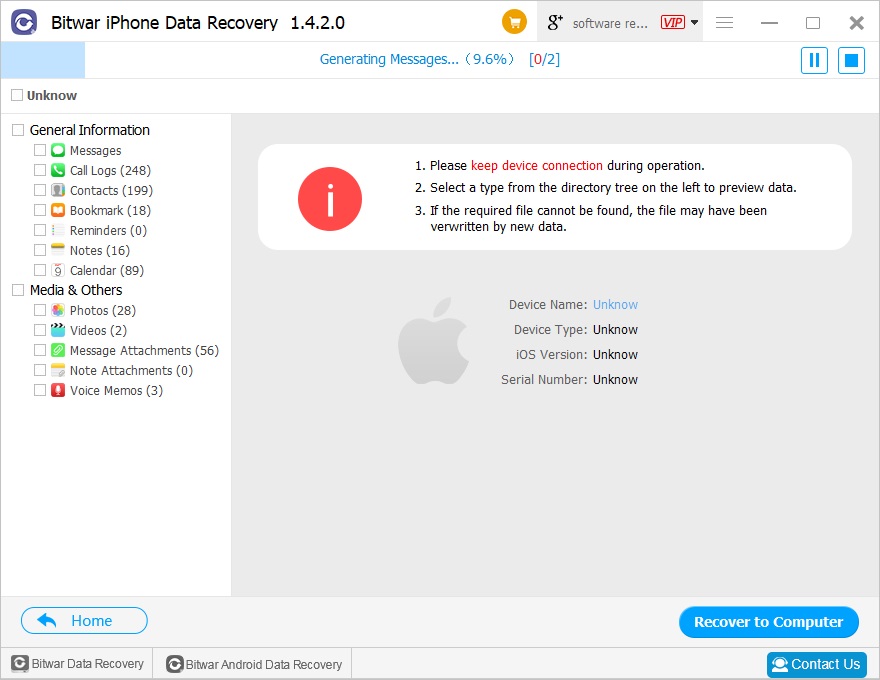Click the green Messages icon
Viewport: 880px width, 680px height.
click(x=58, y=150)
